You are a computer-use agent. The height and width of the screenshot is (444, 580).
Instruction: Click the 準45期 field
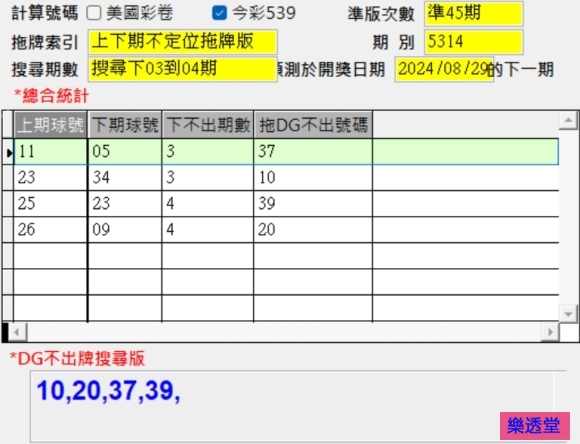click(473, 14)
